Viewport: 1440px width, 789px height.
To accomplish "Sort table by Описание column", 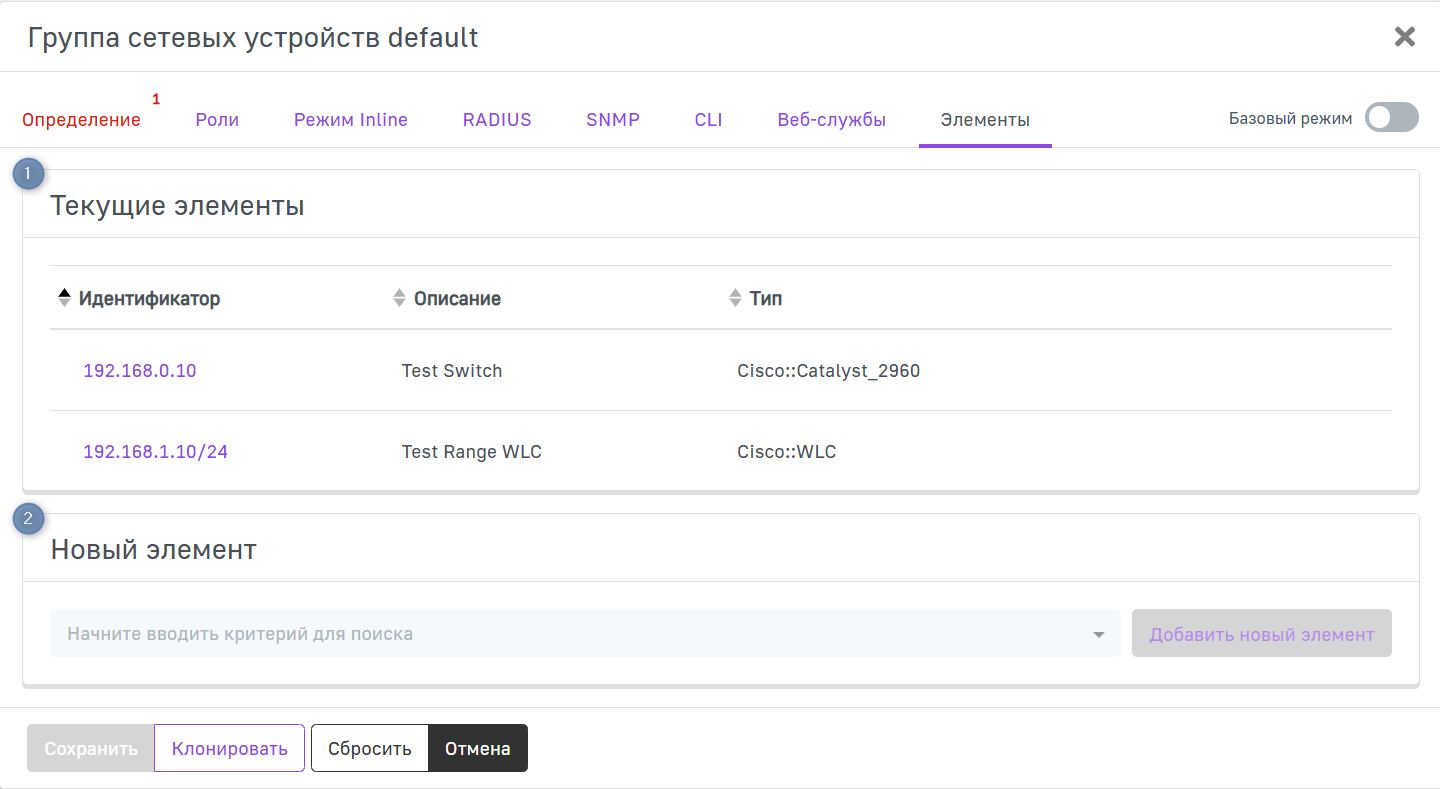I will pyautogui.click(x=457, y=298).
